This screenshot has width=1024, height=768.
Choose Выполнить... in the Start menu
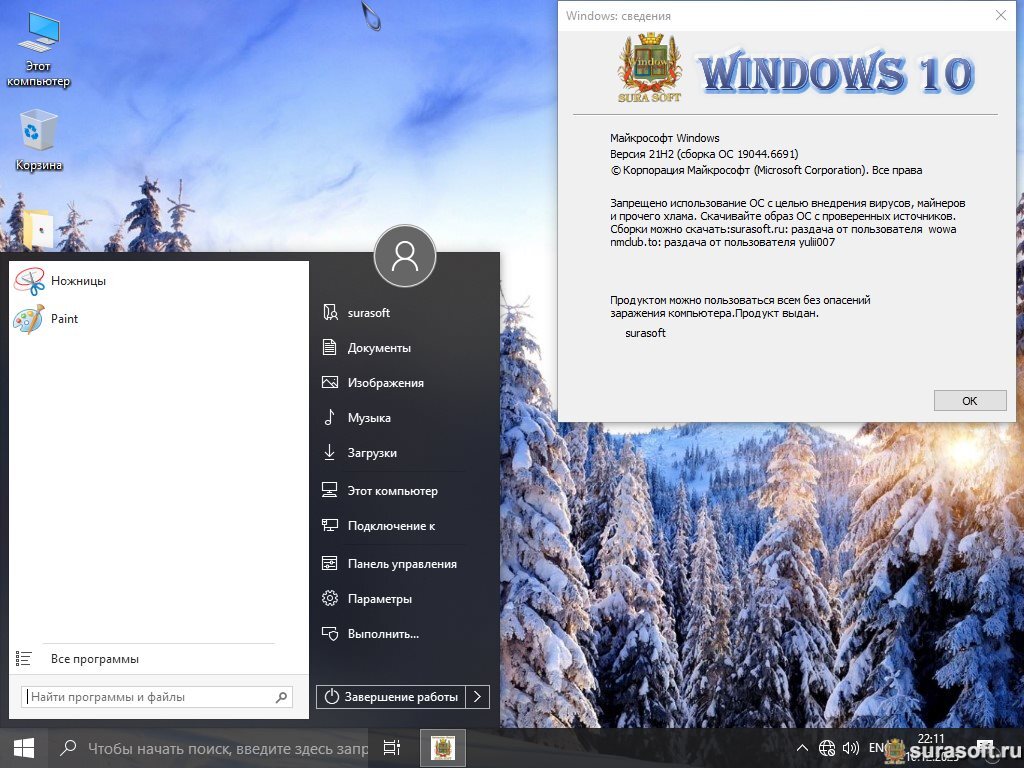pos(382,634)
